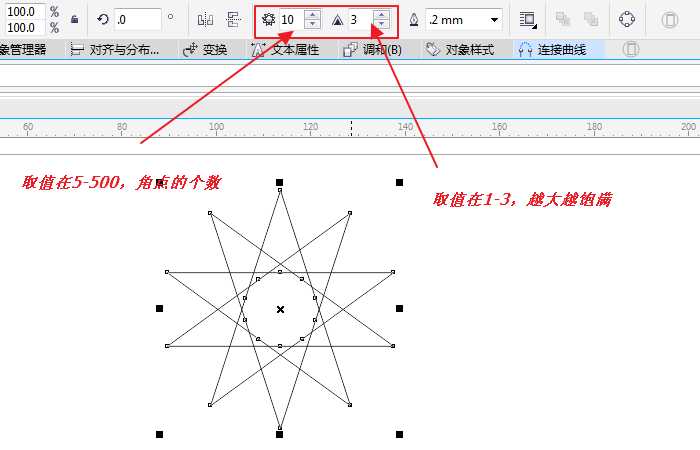
Task: Mirror the star horizontally
Action: point(205,20)
